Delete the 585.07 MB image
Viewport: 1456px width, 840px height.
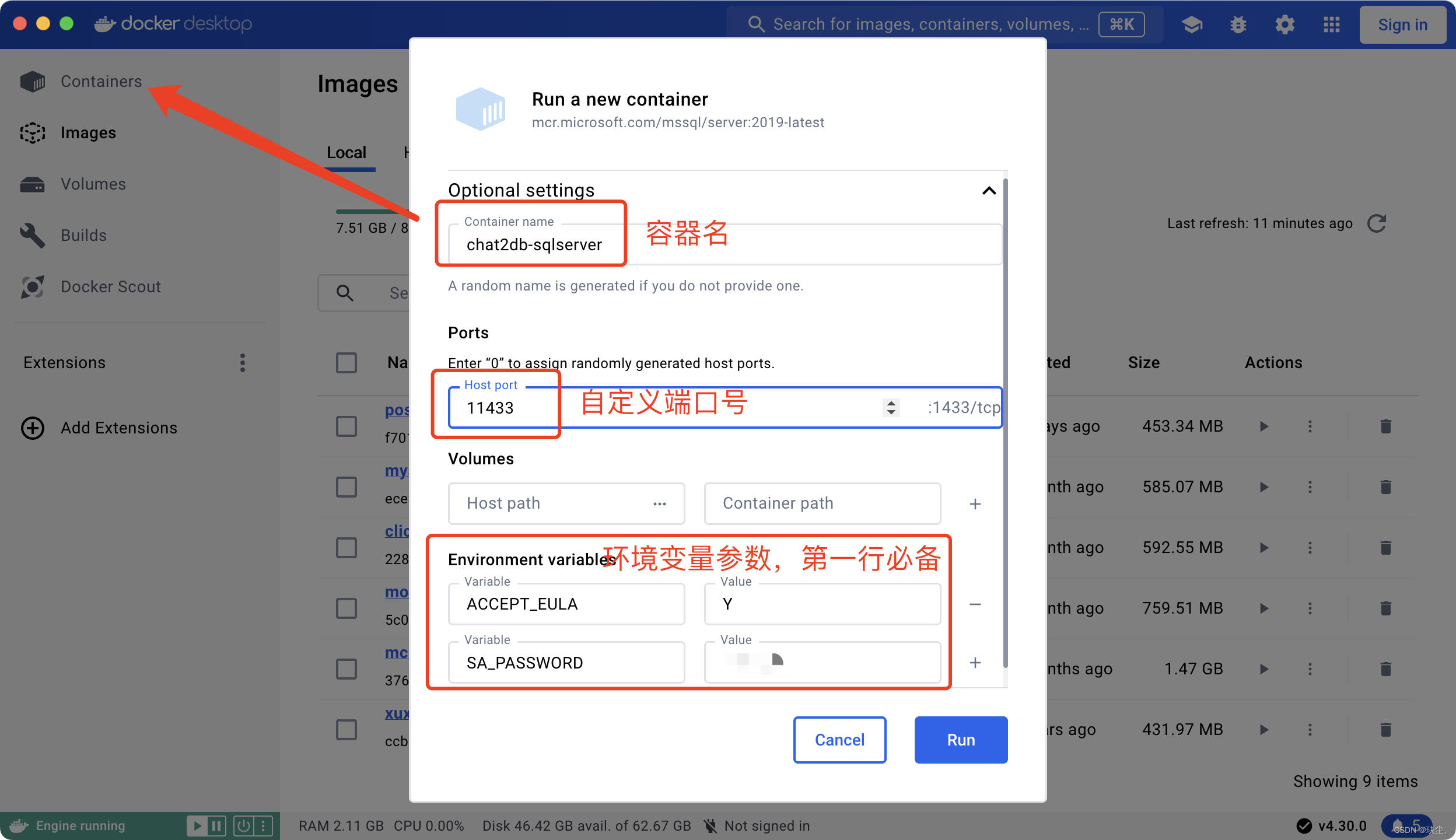pos(1386,487)
